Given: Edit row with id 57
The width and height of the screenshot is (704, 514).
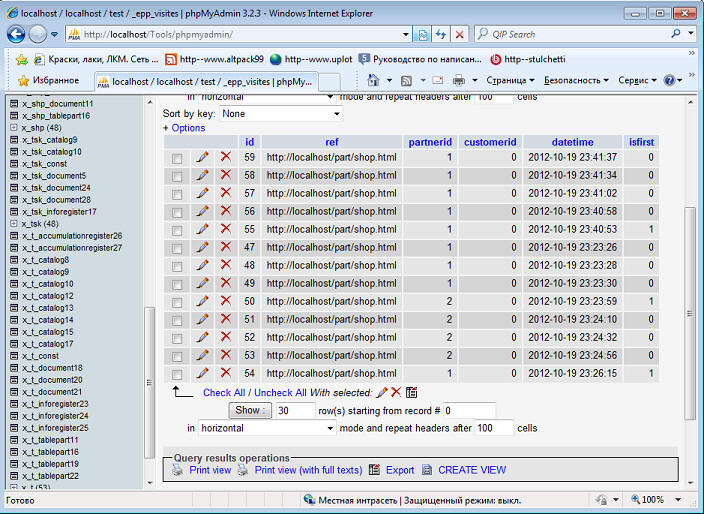Looking at the screenshot, I should (202, 193).
